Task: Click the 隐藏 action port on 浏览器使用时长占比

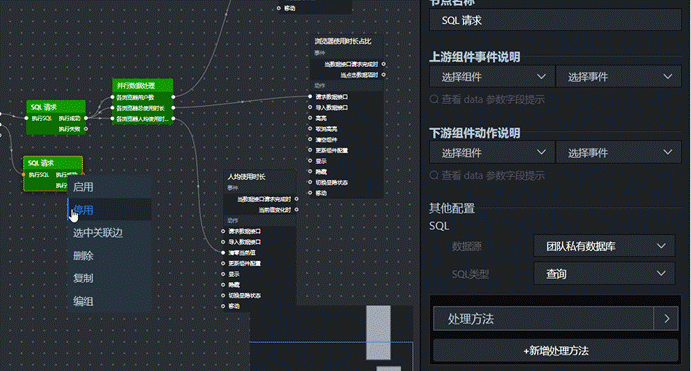Action: [x=310, y=171]
